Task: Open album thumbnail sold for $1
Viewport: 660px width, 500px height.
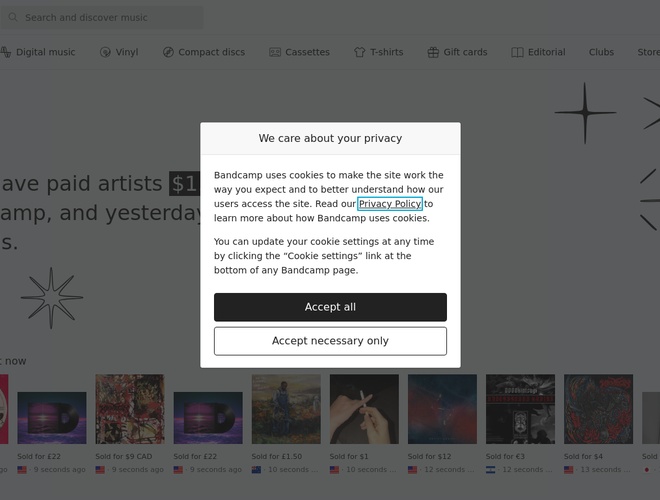Action: (364, 409)
